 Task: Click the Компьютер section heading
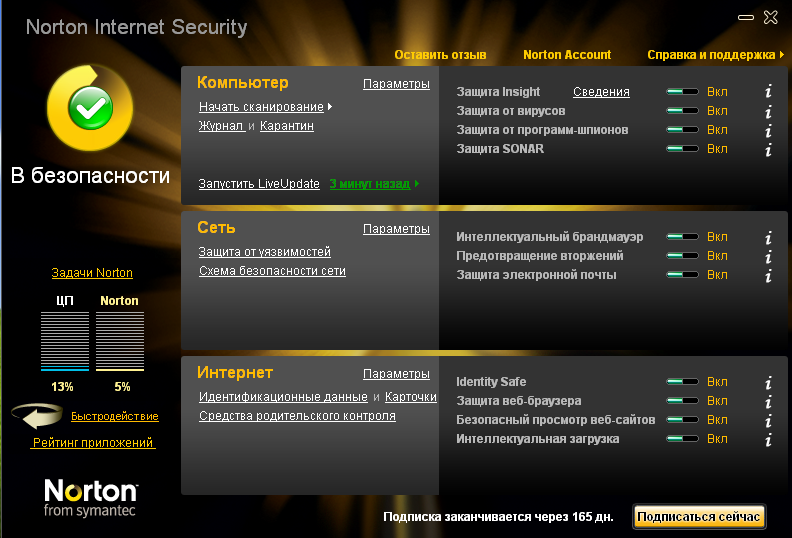tap(242, 82)
